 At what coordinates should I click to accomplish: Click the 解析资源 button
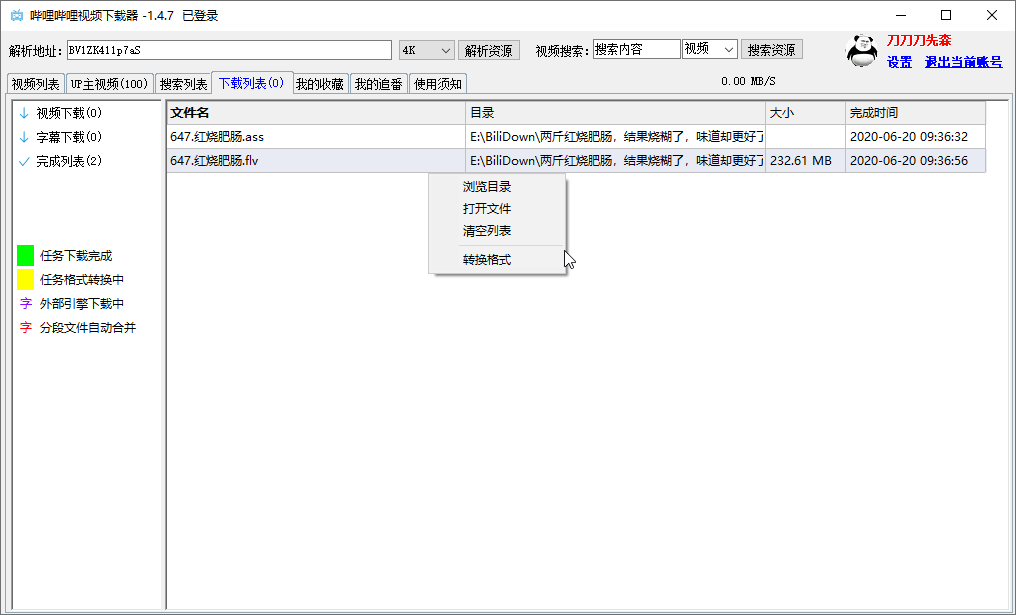[x=489, y=48]
